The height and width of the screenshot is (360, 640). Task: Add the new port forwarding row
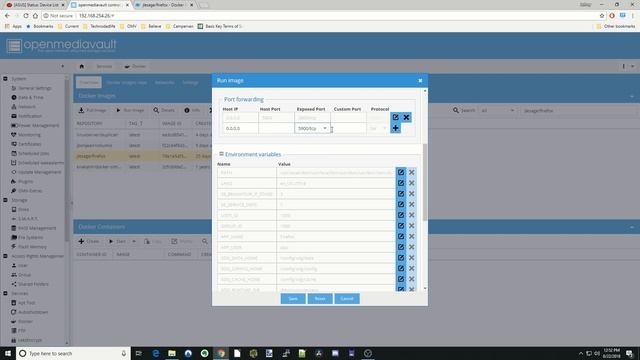tap(396, 128)
